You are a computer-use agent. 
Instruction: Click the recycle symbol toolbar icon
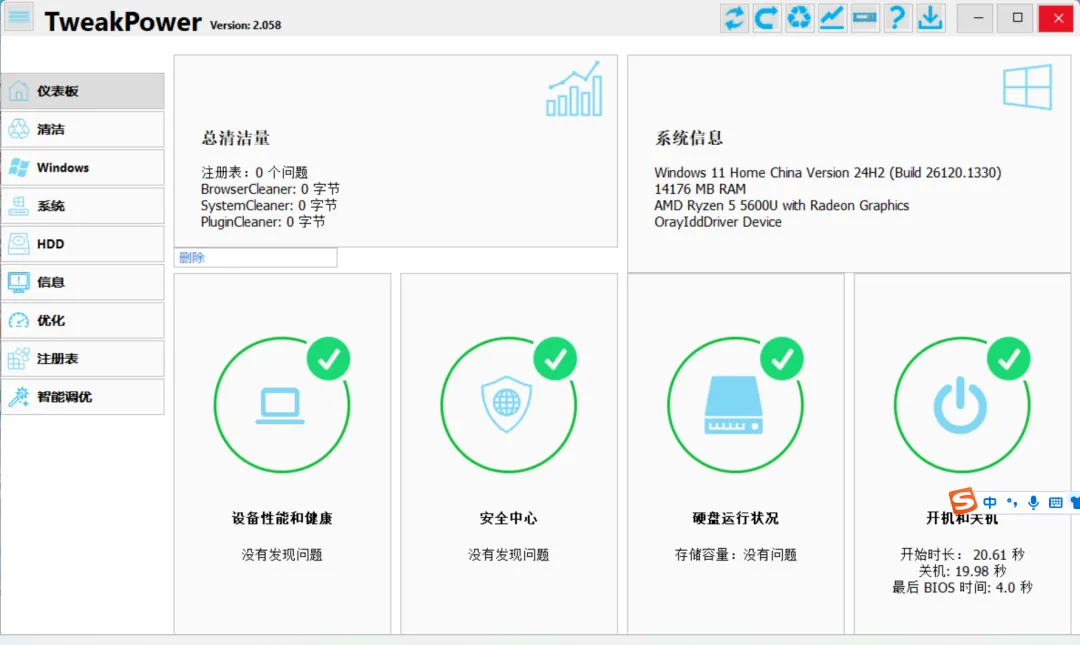799,18
